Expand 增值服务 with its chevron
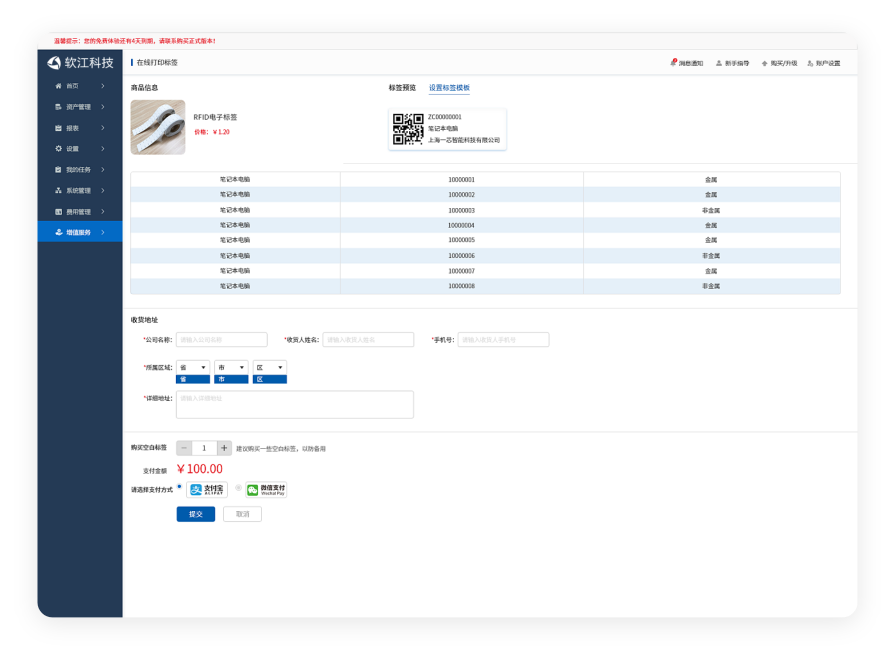The width and height of the screenshot is (895, 660). pyautogui.click(x=103, y=232)
